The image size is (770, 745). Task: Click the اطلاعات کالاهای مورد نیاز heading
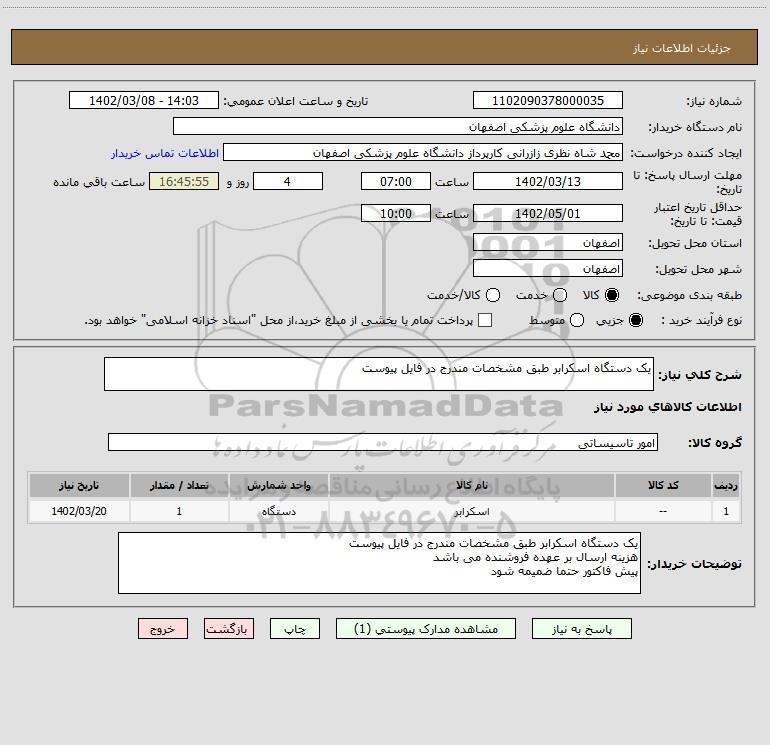(x=667, y=407)
